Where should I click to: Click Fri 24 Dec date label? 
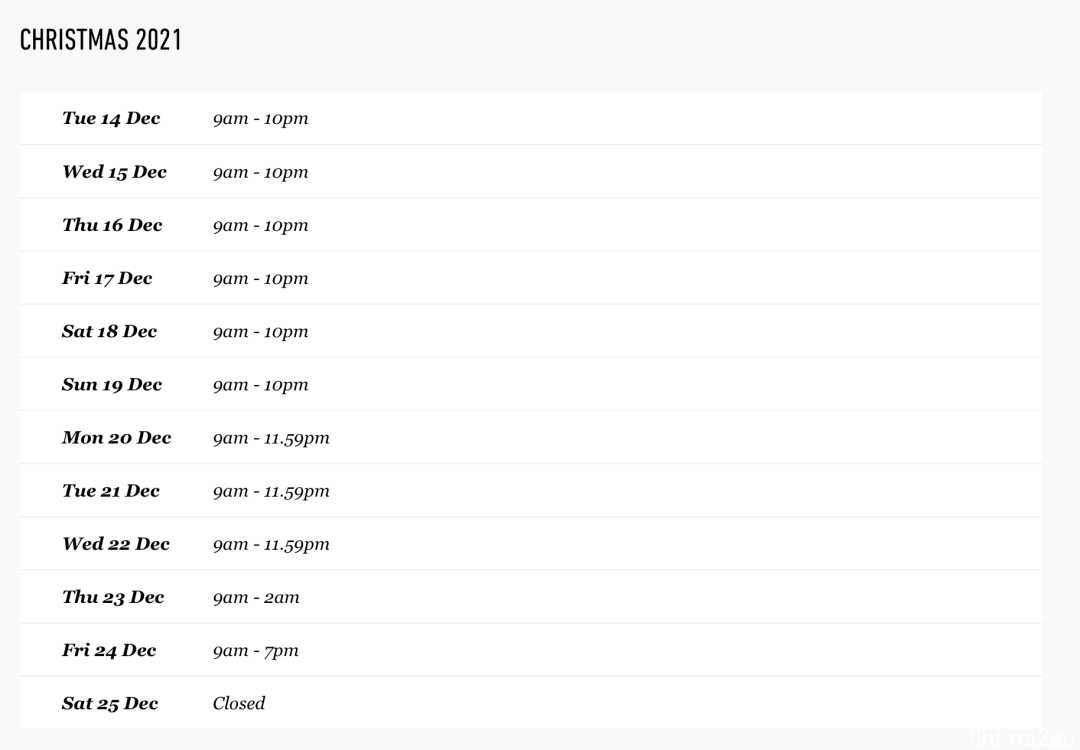click(x=109, y=650)
